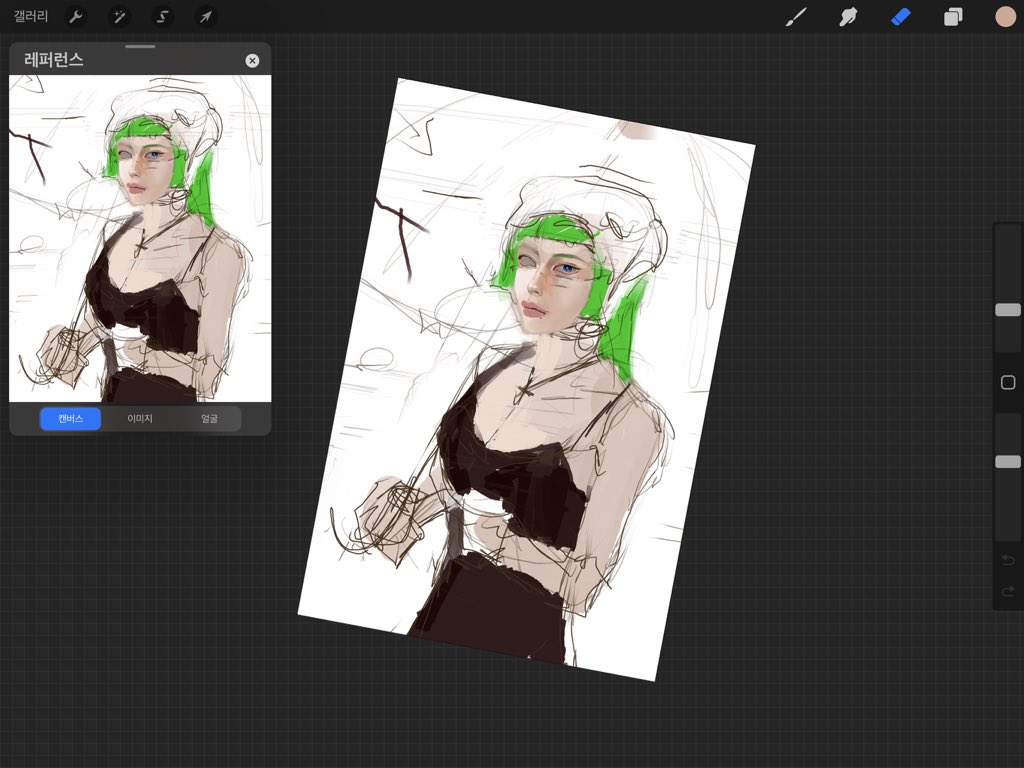Redo the action with sidebar arrow
Image resolution: width=1024 pixels, height=768 pixels.
[1008, 592]
